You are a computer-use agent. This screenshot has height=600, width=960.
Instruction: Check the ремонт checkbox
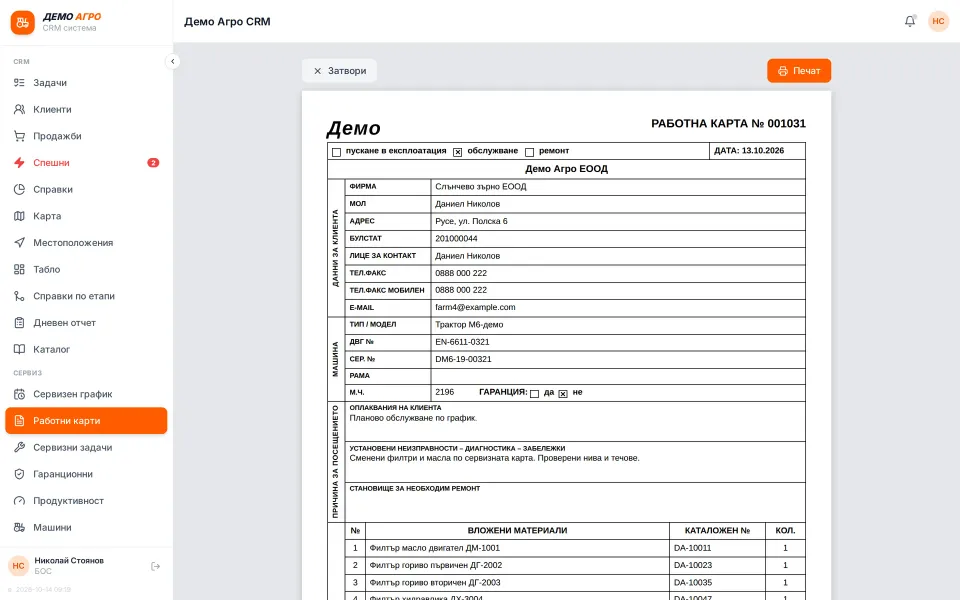coord(530,152)
